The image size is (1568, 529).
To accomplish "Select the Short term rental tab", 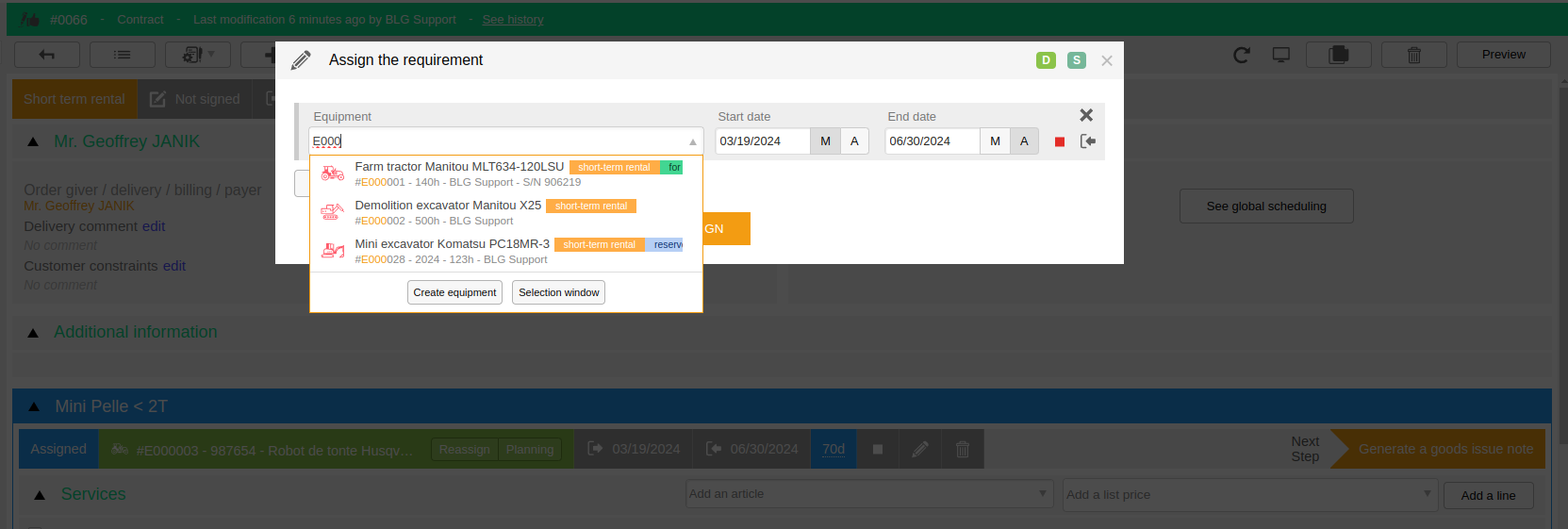I will point(74,99).
